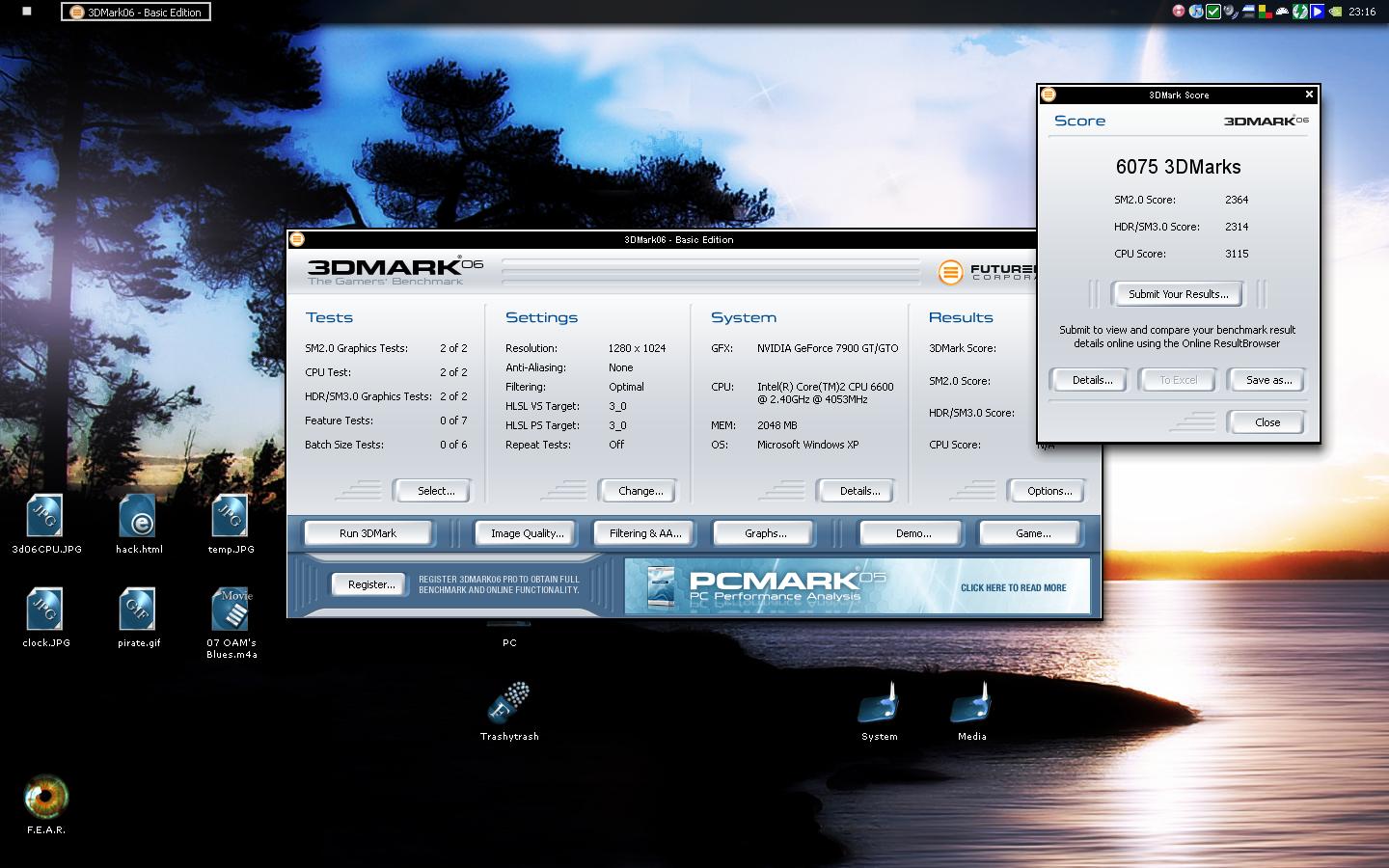Image resolution: width=1389 pixels, height=868 pixels.
Task: Select the 07 OAM's Blues.m4a movie file
Action: point(231,623)
